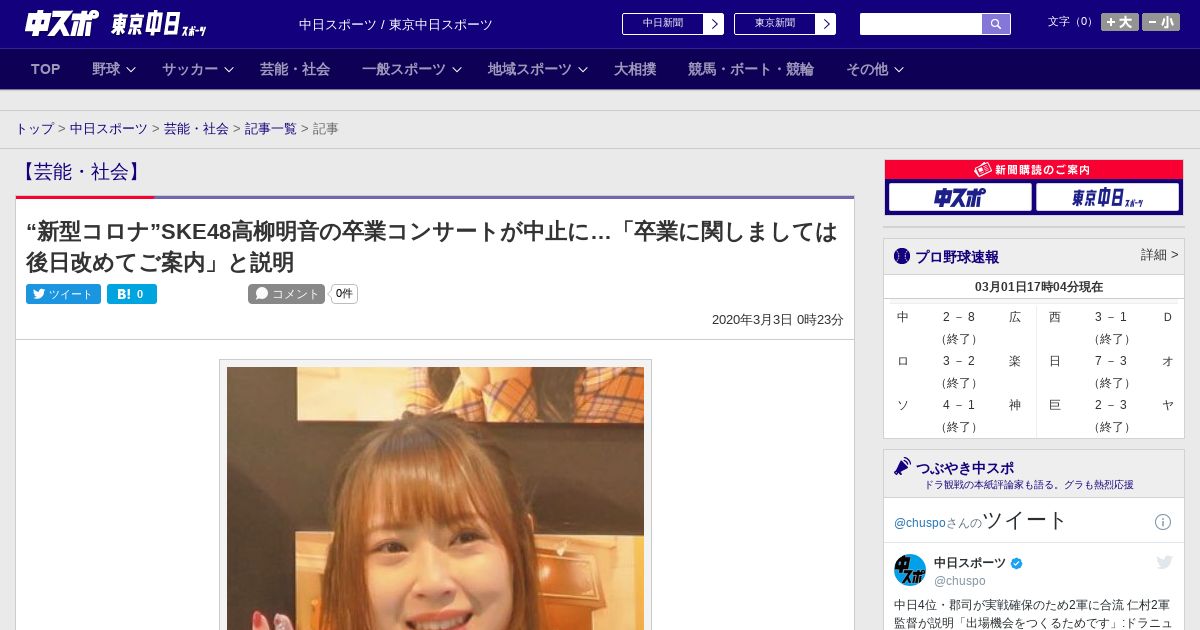
Task: Expand the サッカー menu
Action: point(198,69)
